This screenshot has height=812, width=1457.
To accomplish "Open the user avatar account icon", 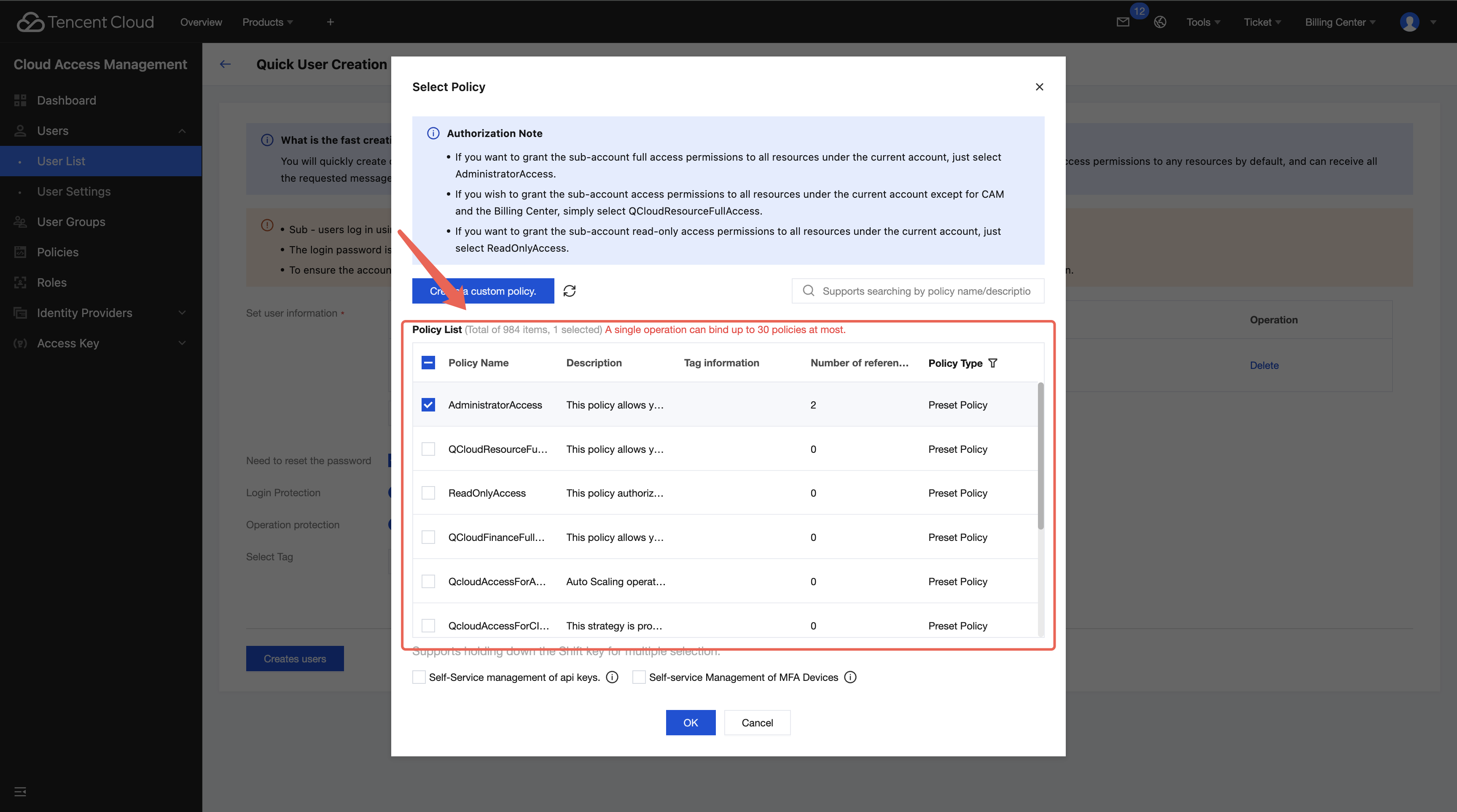I will pos(1409,22).
